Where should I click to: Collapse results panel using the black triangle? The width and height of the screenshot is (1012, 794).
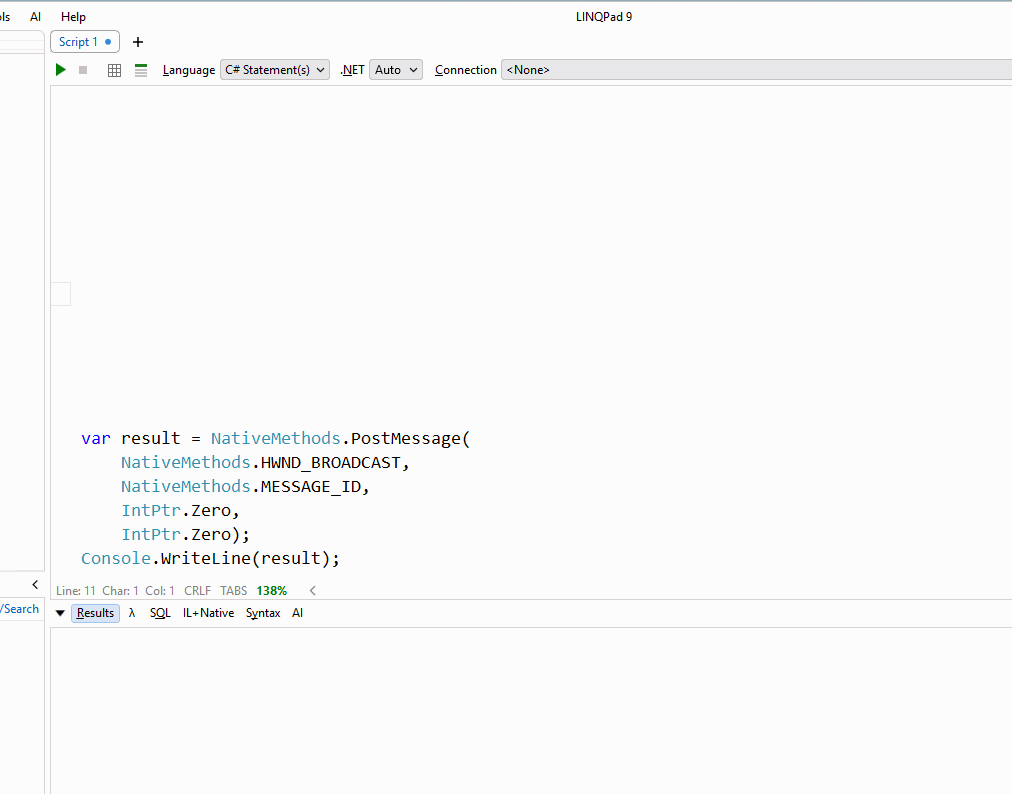click(60, 613)
